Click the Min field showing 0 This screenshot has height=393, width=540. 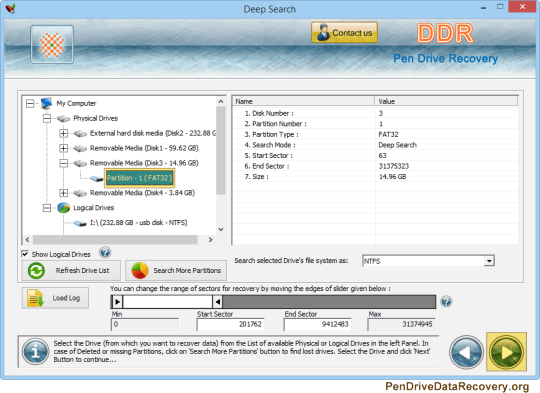145,324
